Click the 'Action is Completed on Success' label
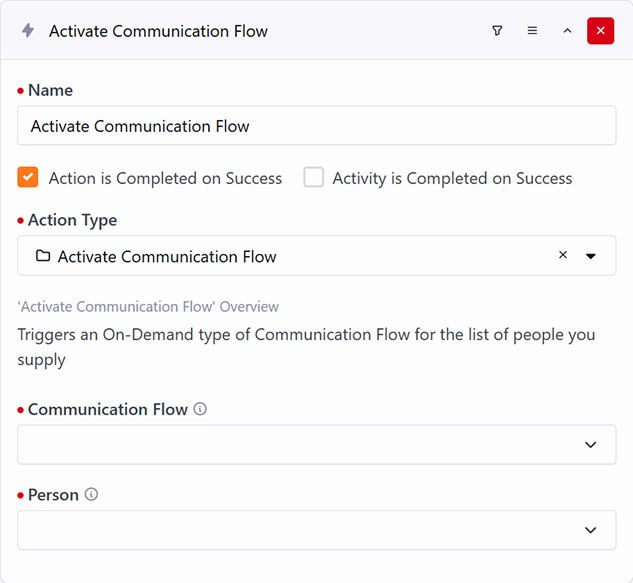The height and width of the screenshot is (583, 633). click(165, 178)
